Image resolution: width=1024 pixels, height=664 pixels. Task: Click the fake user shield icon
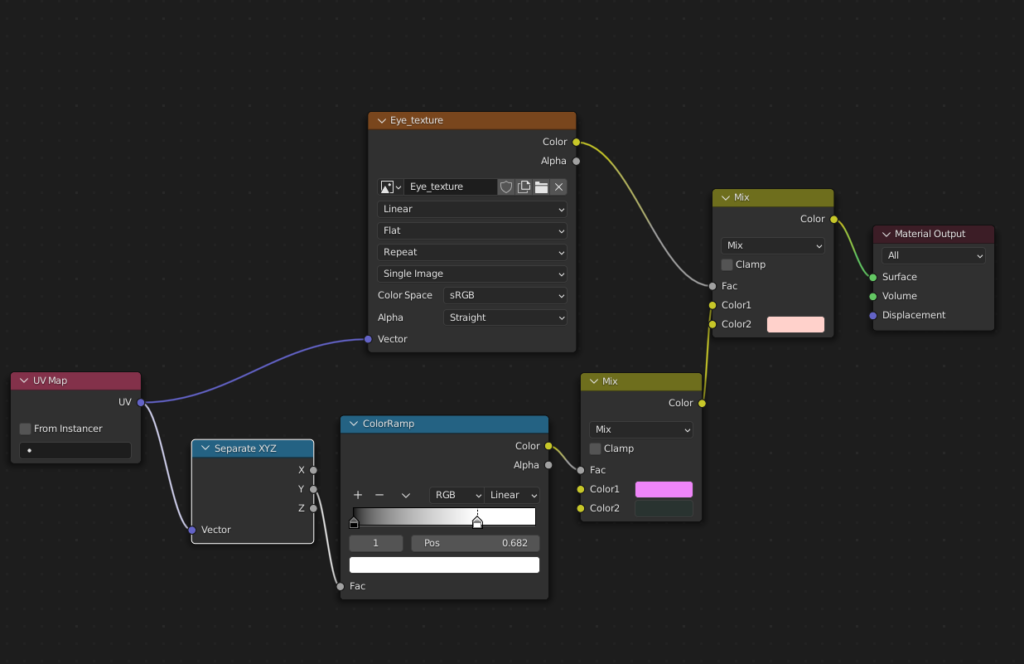coord(506,187)
